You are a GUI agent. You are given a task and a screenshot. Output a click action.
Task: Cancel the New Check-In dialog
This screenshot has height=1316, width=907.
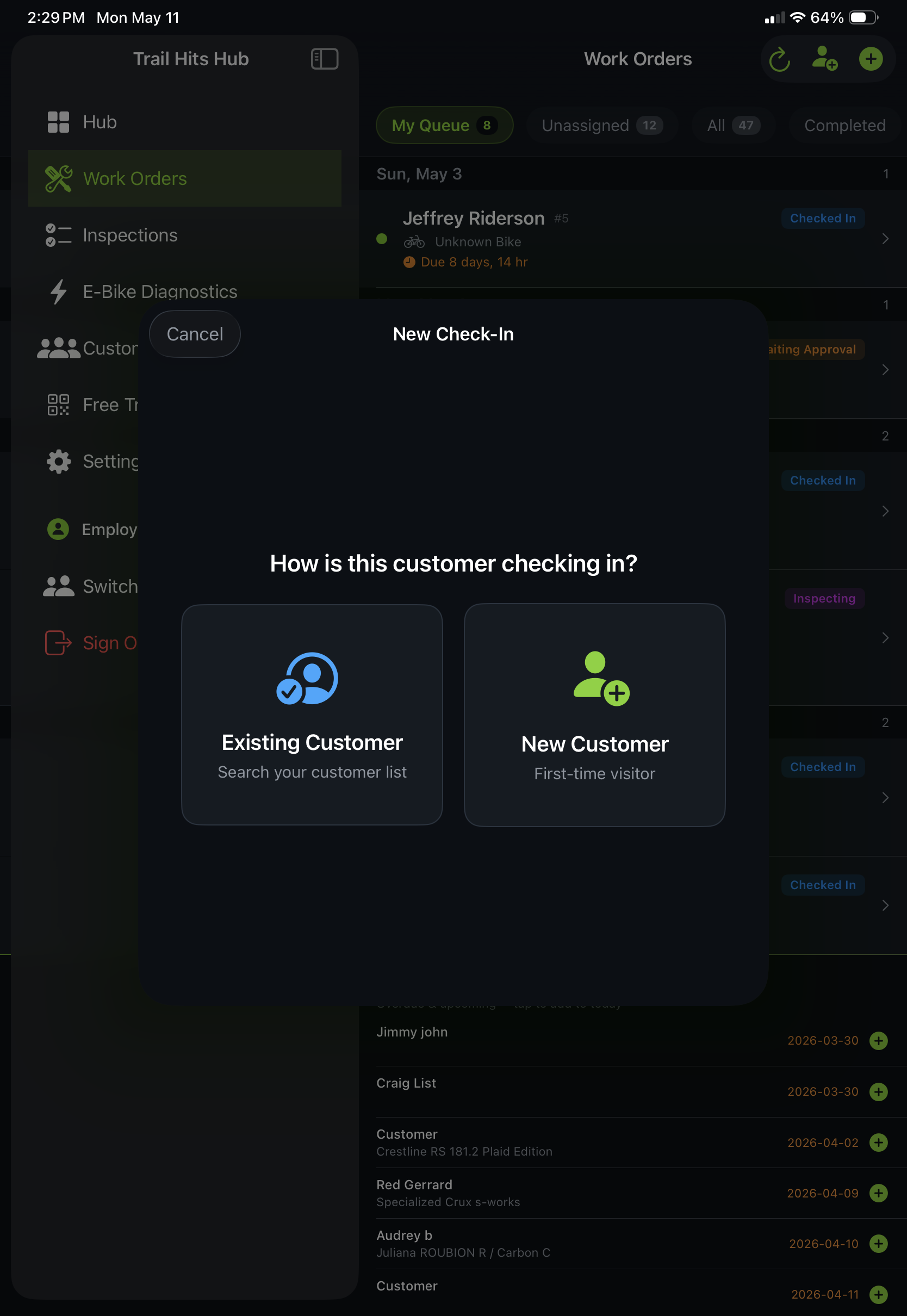[194, 334]
